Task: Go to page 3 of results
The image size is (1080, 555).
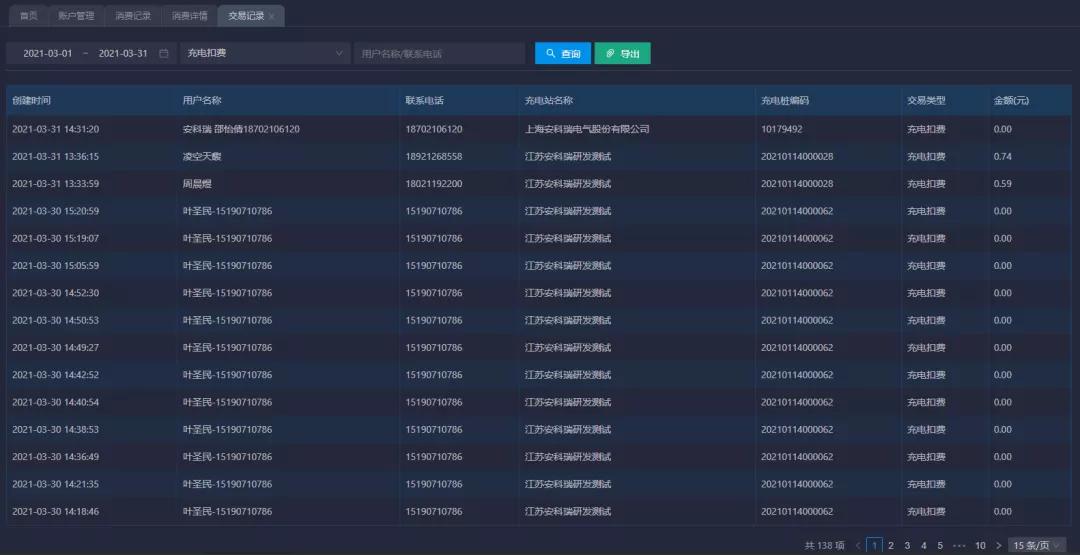Action: point(907,545)
